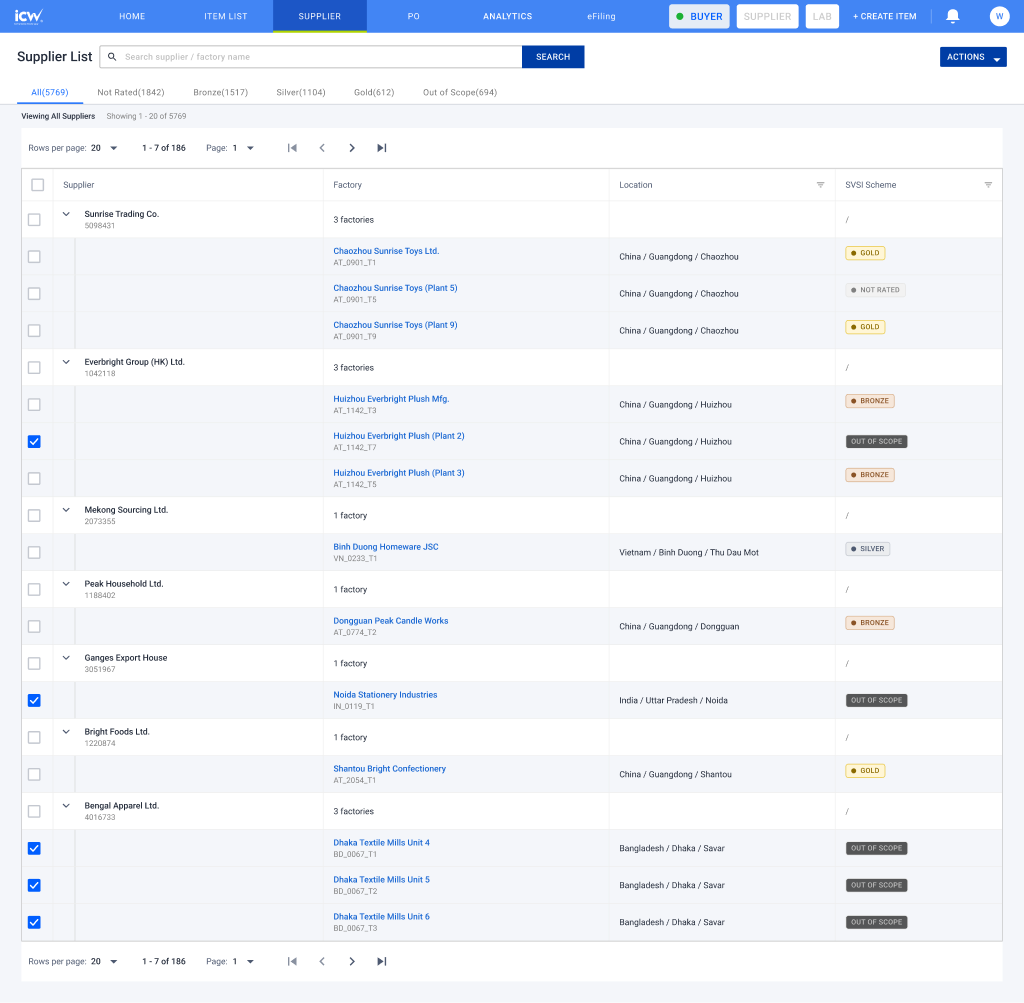Viewport: 1024px width, 1003px height.
Task: Open the notifications bell
Action: tap(953, 16)
